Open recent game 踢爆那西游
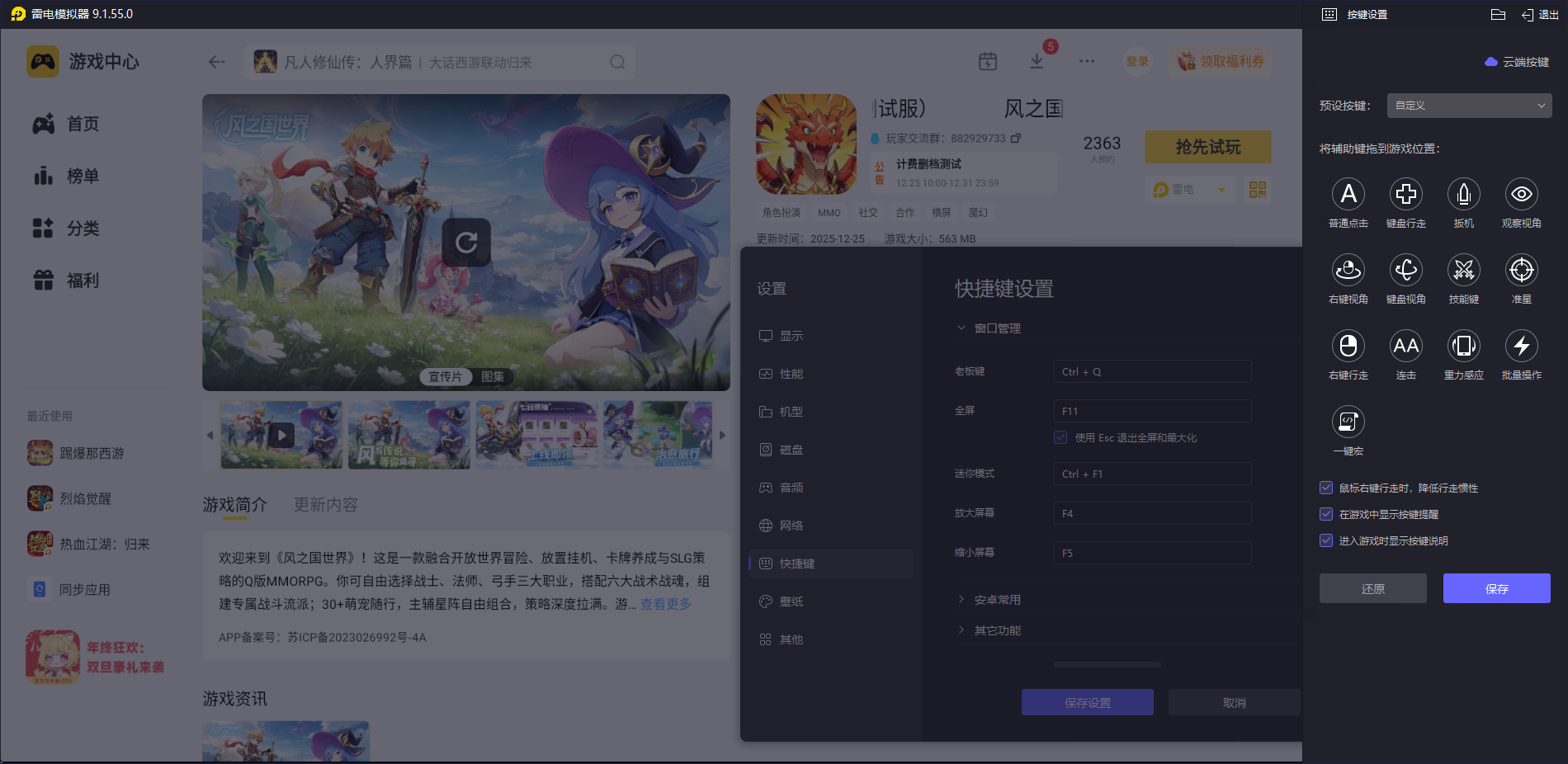This screenshot has width=1568, height=764. [x=76, y=453]
